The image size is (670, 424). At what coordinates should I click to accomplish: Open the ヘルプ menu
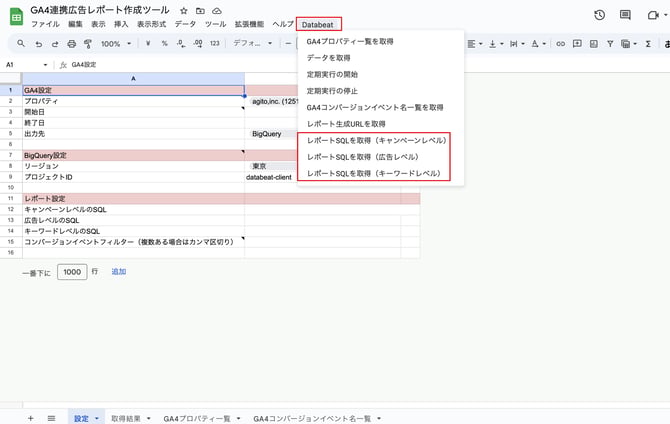283,24
